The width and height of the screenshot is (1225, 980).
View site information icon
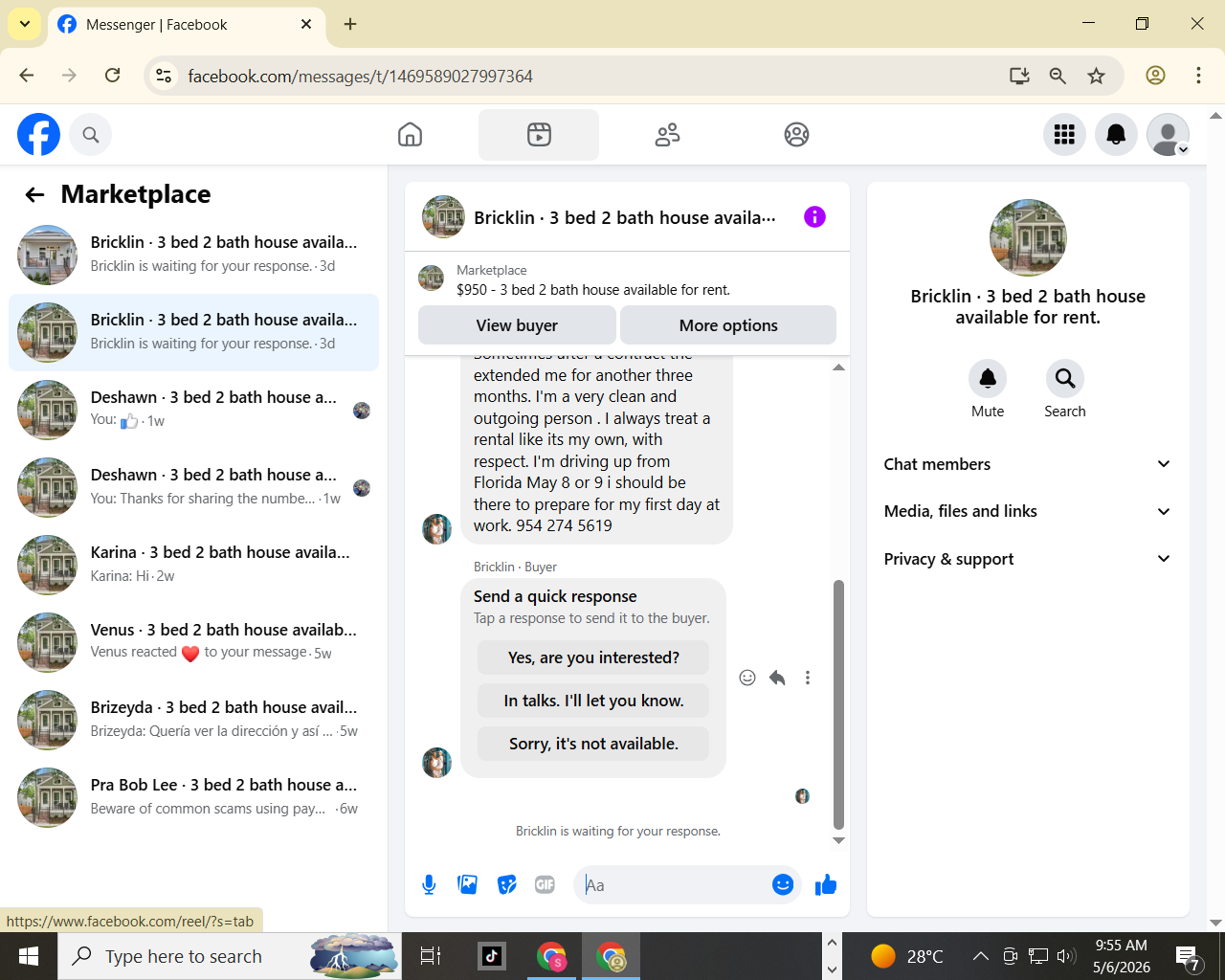tap(164, 76)
